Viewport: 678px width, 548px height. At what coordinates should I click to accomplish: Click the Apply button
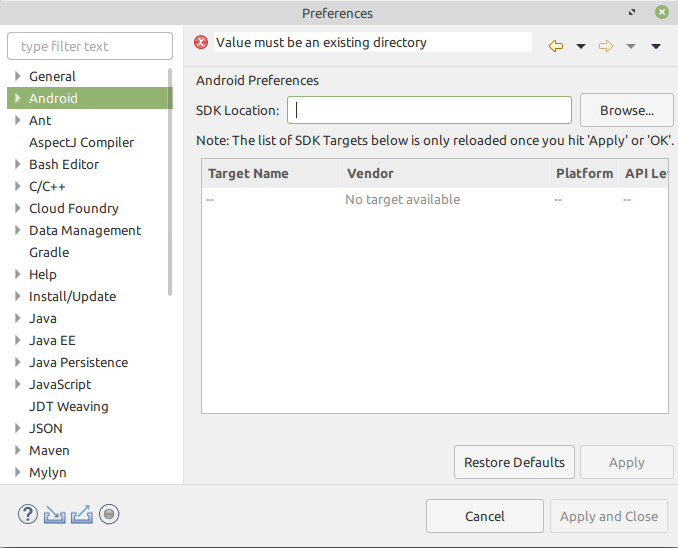pyautogui.click(x=627, y=462)
